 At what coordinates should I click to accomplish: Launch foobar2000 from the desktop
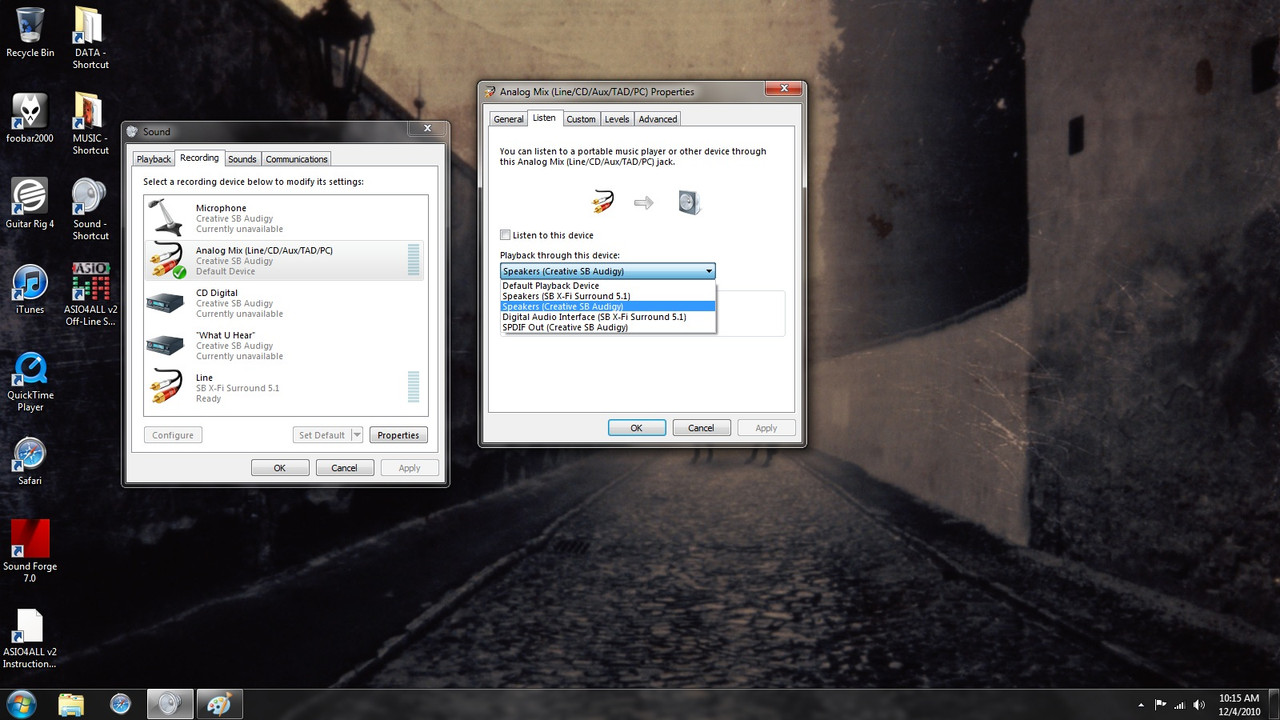click(30, 118)
